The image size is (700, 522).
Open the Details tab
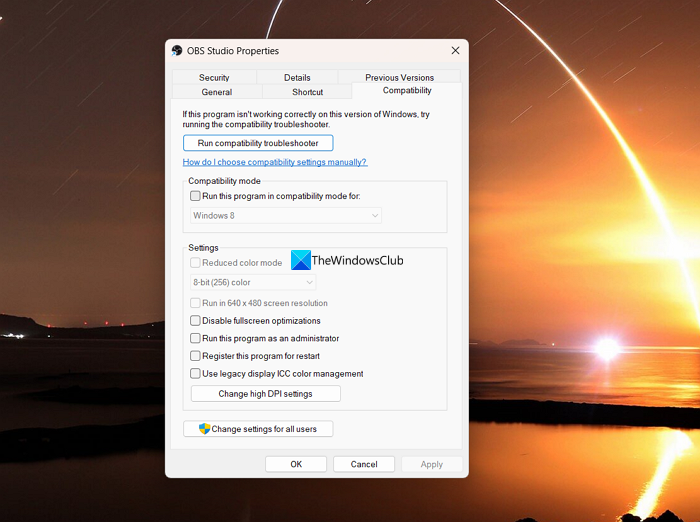(297, 77)
